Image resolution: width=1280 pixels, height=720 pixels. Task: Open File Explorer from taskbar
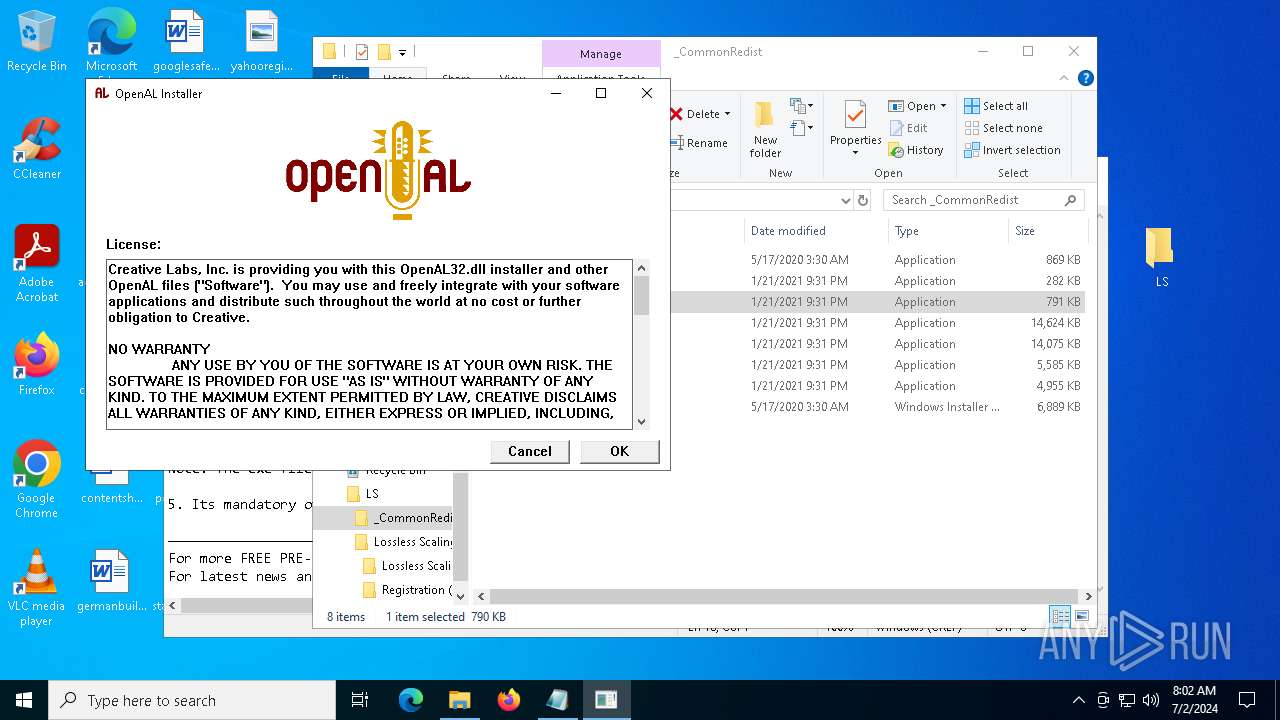tap(459, 700)
